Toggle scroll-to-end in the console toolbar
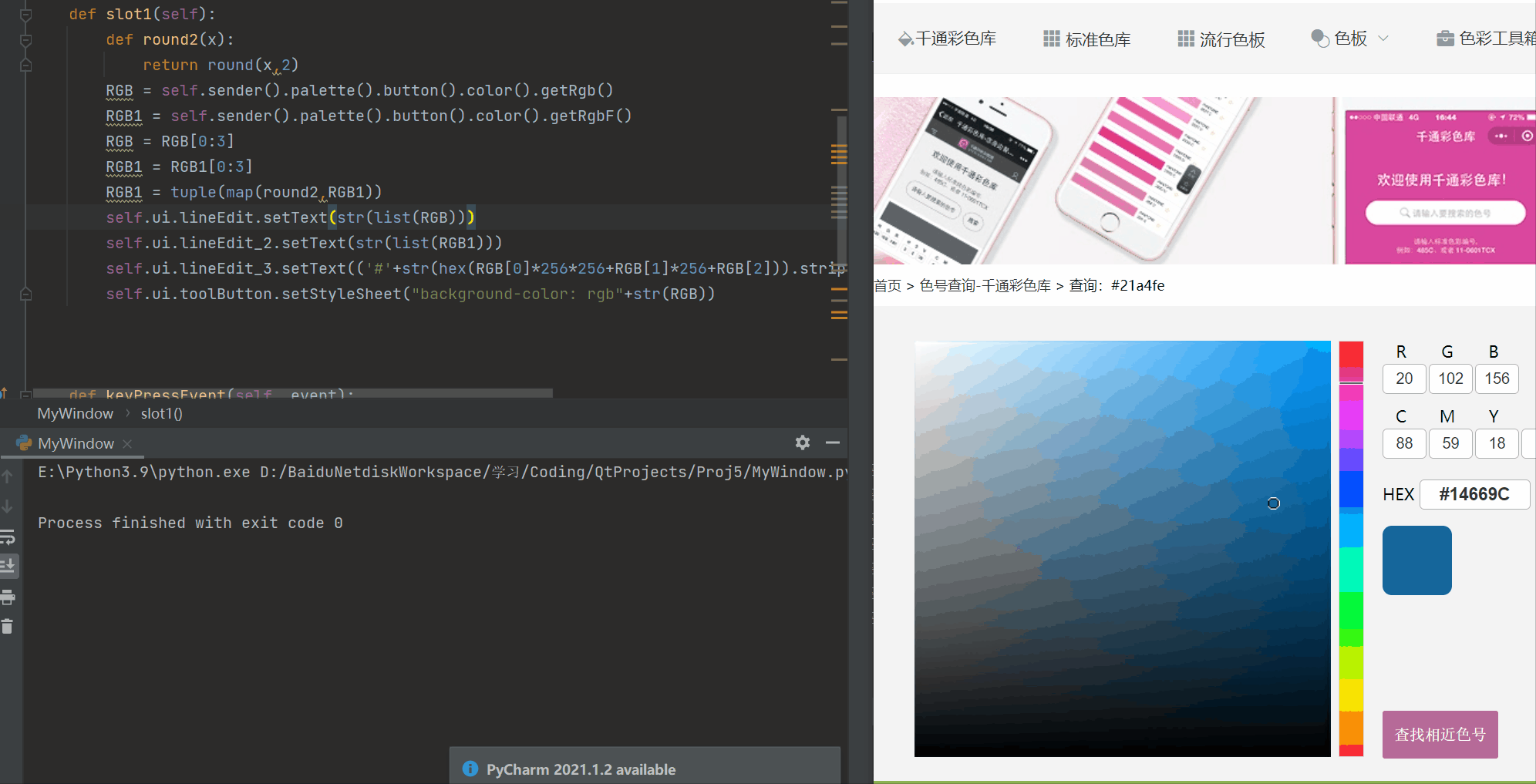Viewport: 1536px width, 784px height. (x=8, y=566)
